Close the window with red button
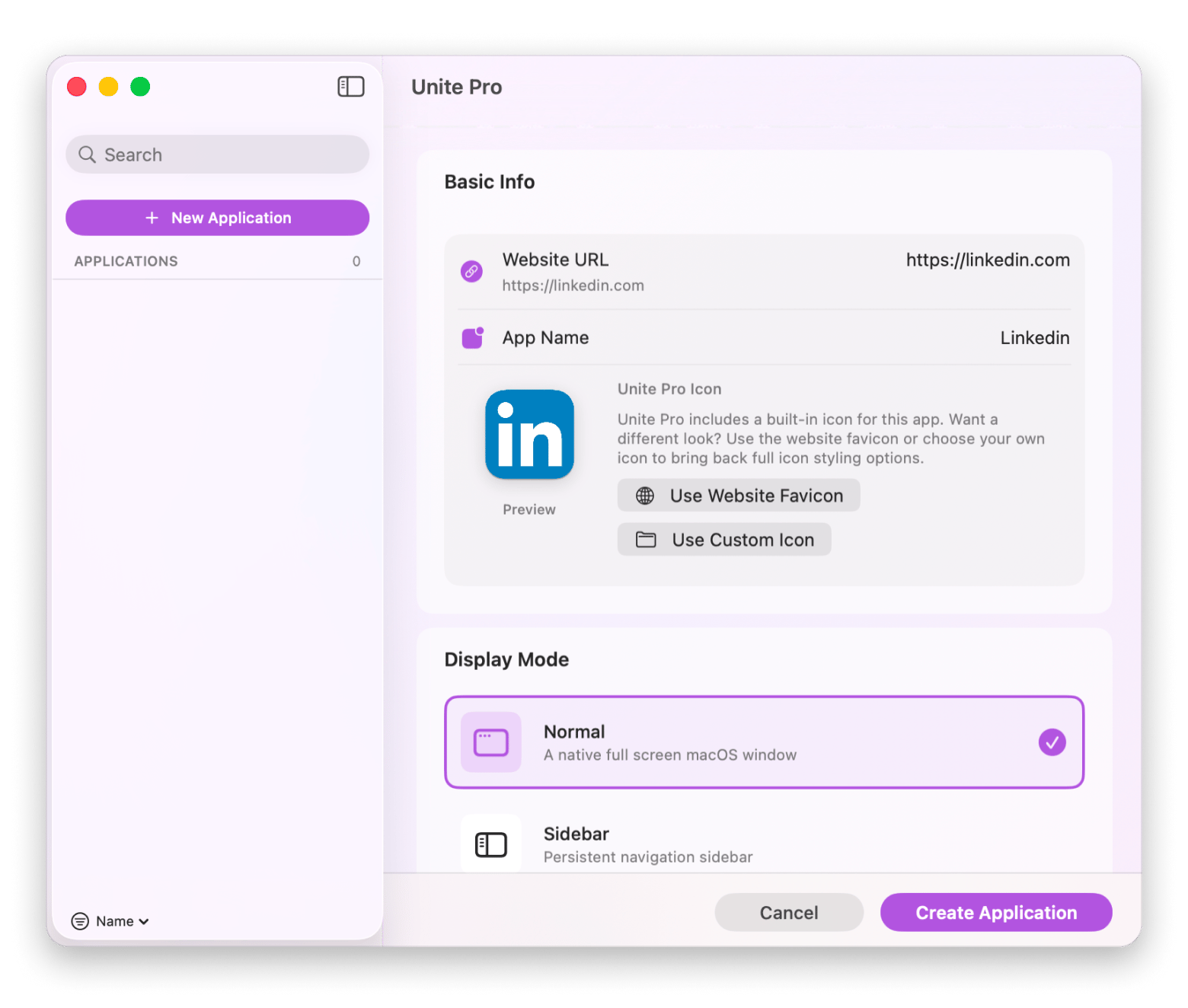The image size is (1188, 1008). click(77, 87)
